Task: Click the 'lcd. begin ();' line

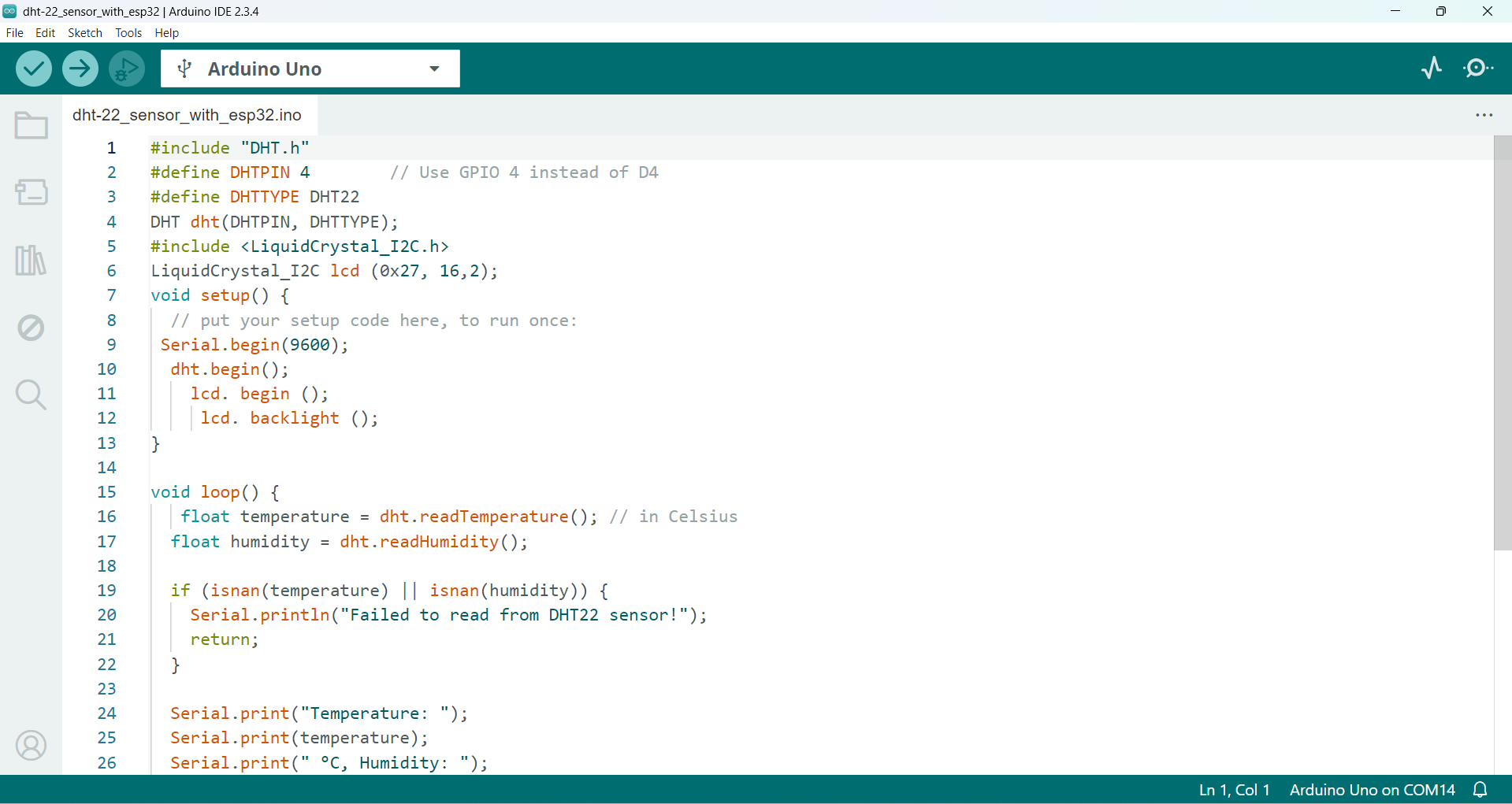Action: pos(259,394)
